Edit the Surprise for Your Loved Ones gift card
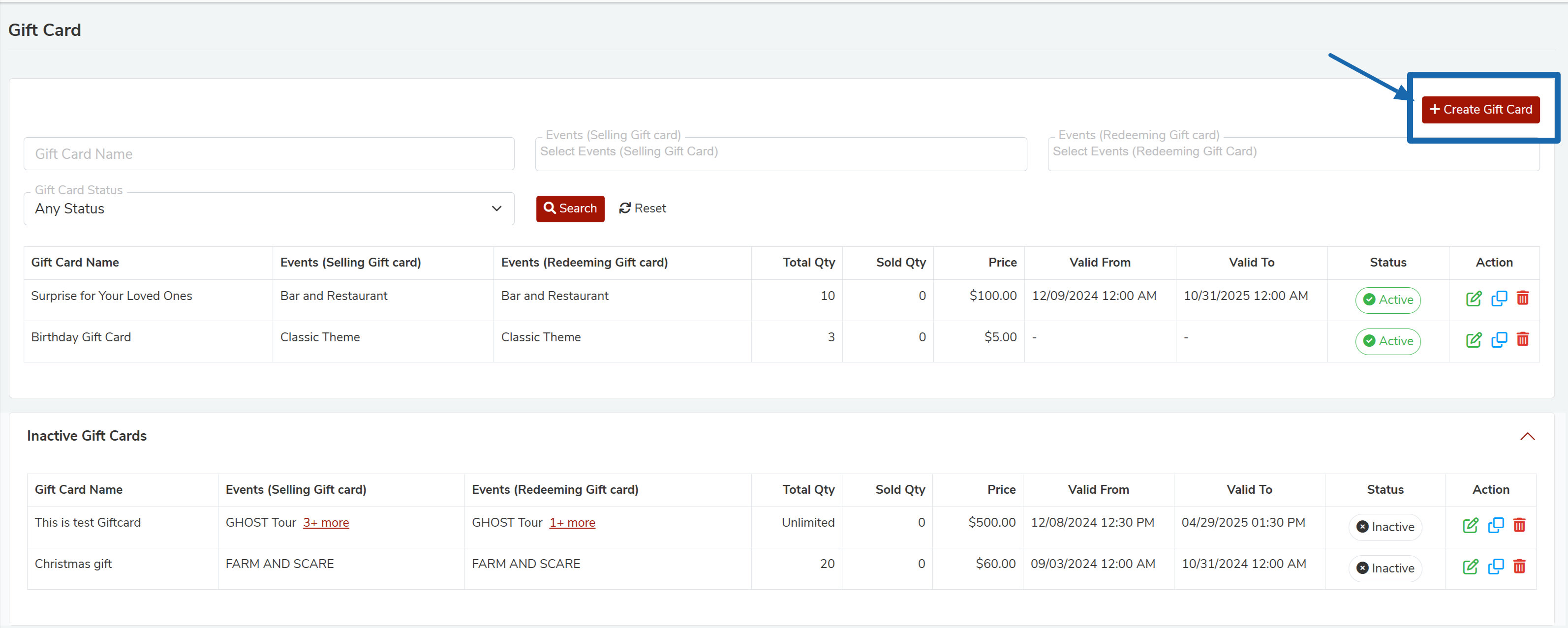This screenshot has width=1568, height=628. [x=1473, y=299]
